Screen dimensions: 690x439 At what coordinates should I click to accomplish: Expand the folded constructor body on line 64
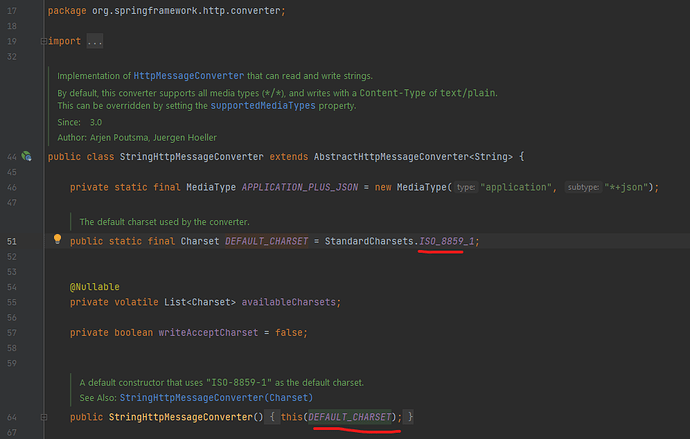point(44,417)
